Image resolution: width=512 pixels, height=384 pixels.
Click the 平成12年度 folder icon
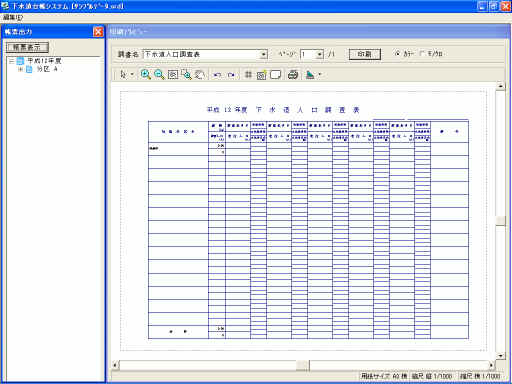pos(20,61)
